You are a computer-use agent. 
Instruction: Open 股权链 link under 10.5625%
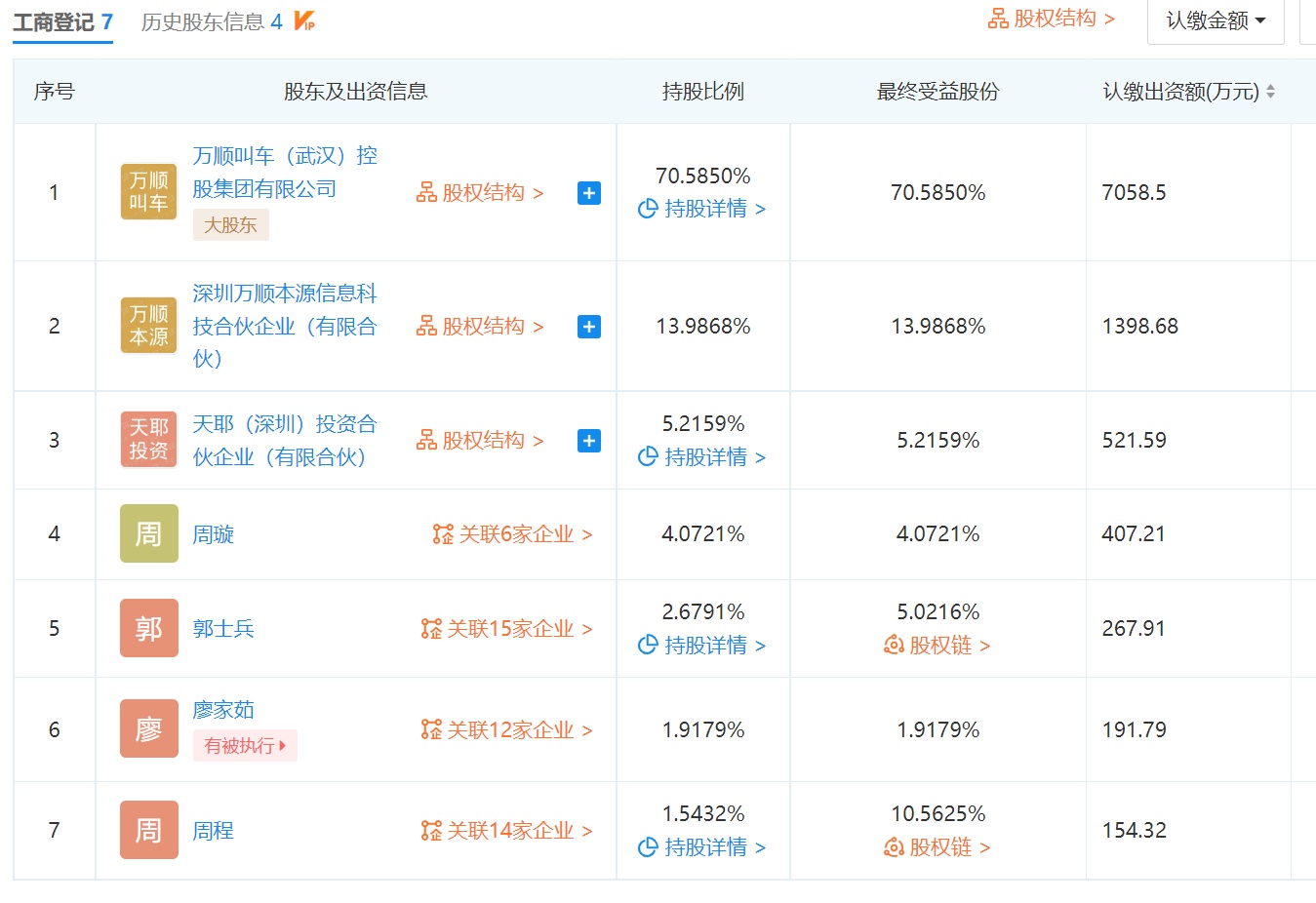pos(937,847)
